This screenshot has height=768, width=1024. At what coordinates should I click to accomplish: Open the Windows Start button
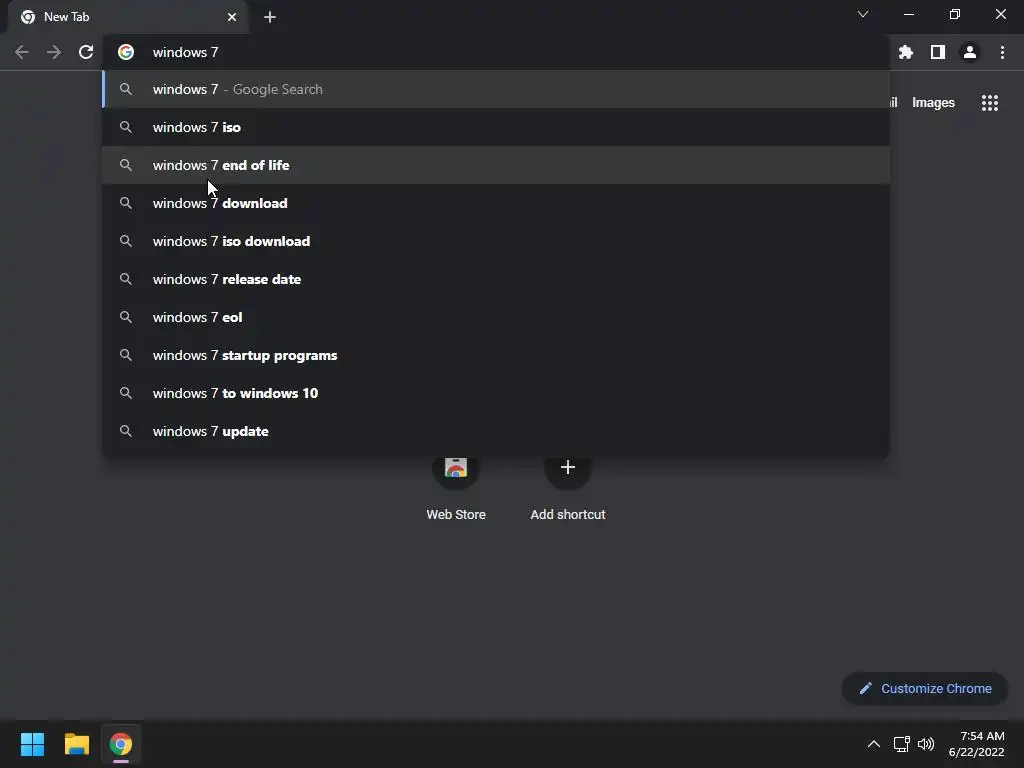32,744
